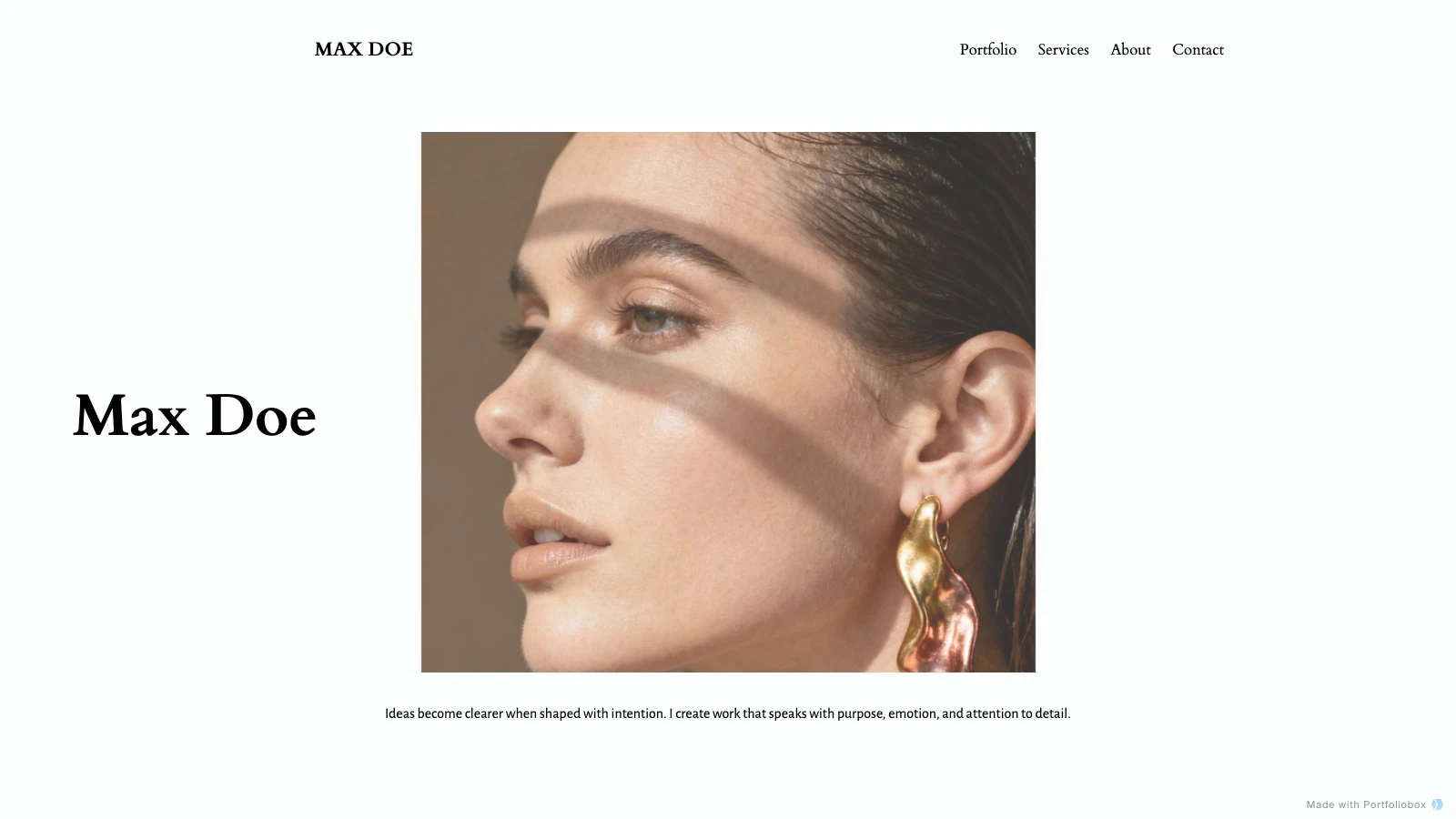Click the word Doe in the large heading
The width and height of the screenshot is (1456, 819).
(261, 416)
